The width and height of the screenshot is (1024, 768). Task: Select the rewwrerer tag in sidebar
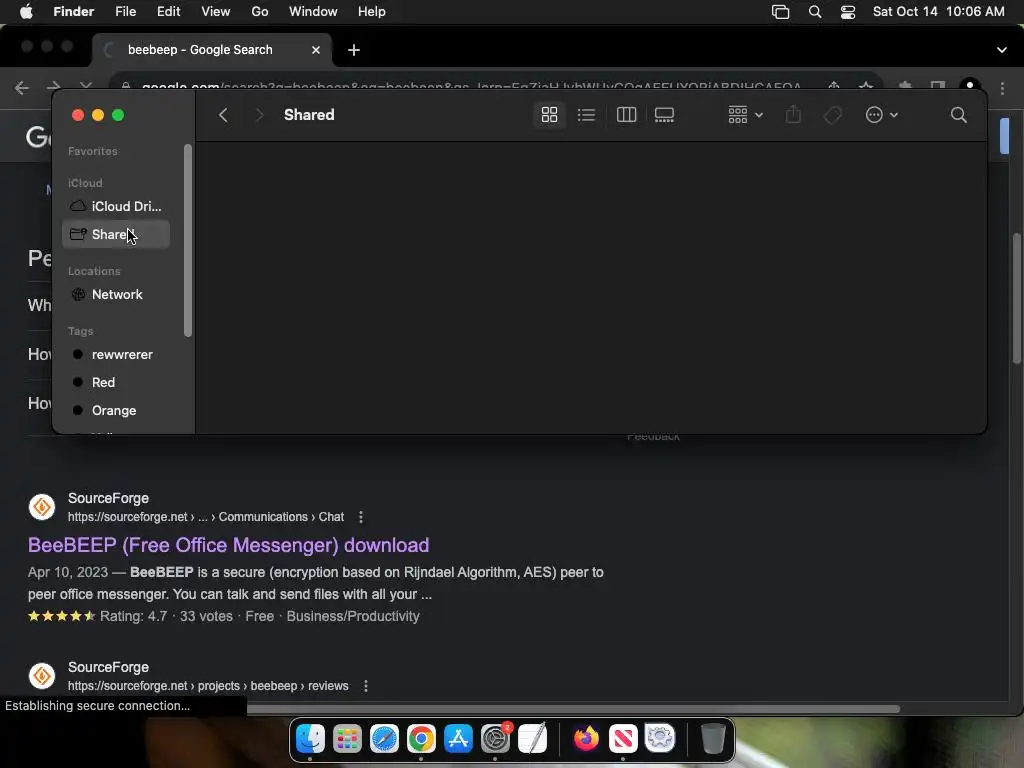point(116,355)
